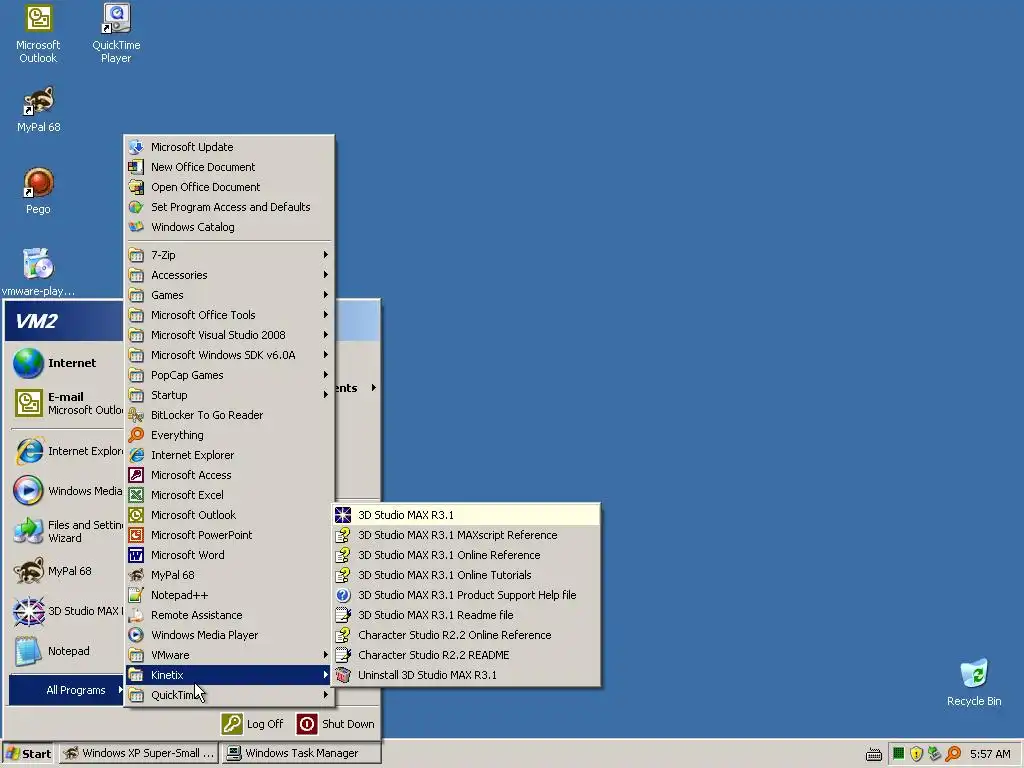
Task: Click the Microsoft Word icon
Action: tap(136, 555)
